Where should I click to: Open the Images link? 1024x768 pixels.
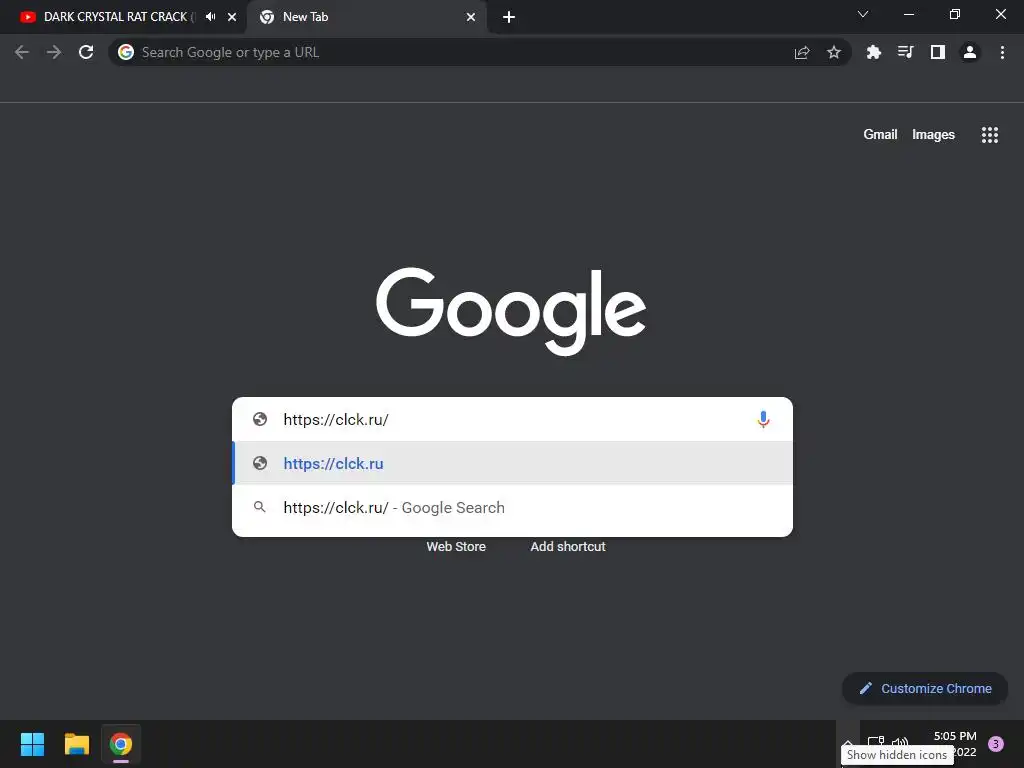point(933,135)
